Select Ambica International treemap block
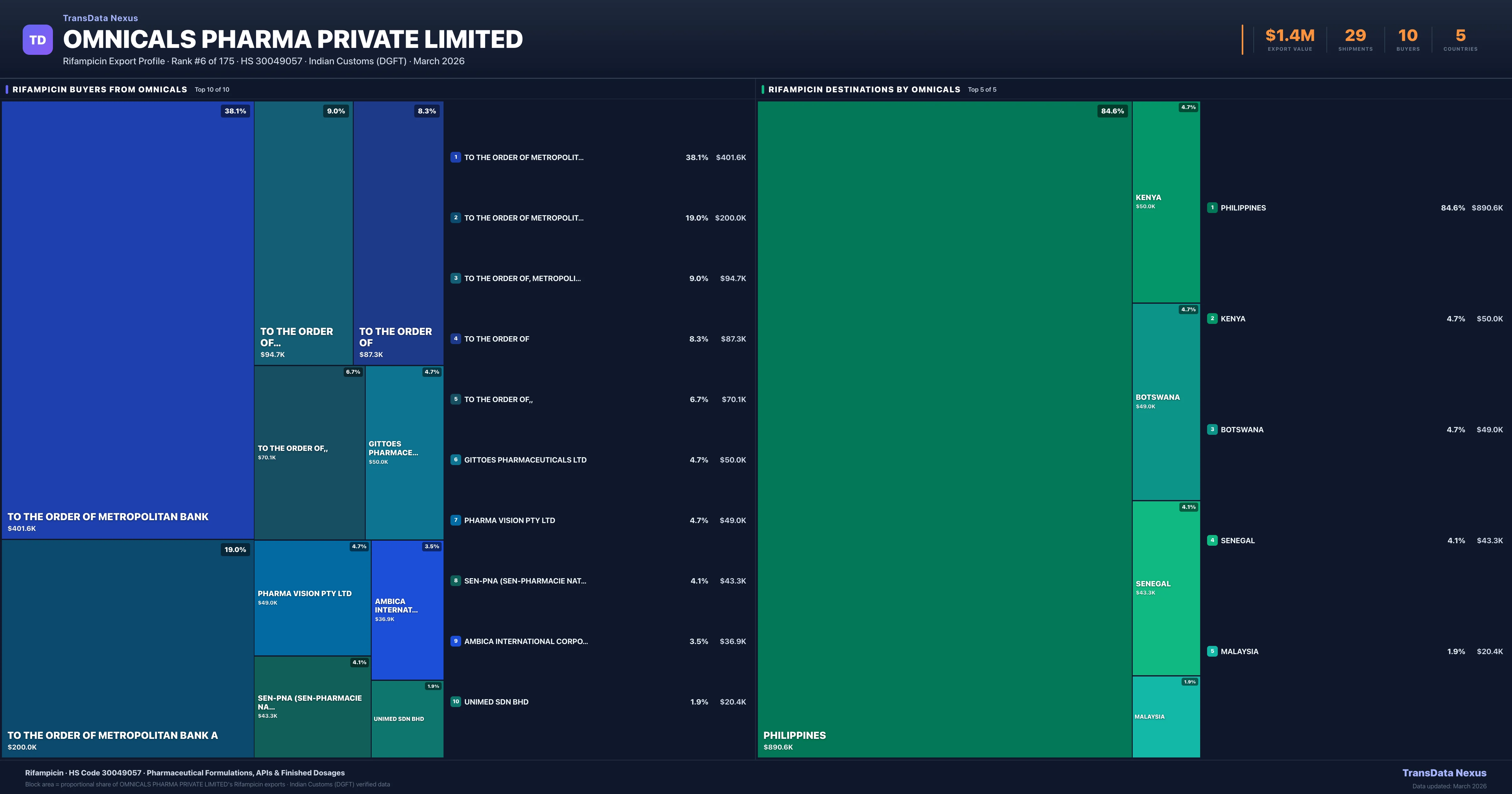Viewport: 1512px width, 794px height. point(407,610)
